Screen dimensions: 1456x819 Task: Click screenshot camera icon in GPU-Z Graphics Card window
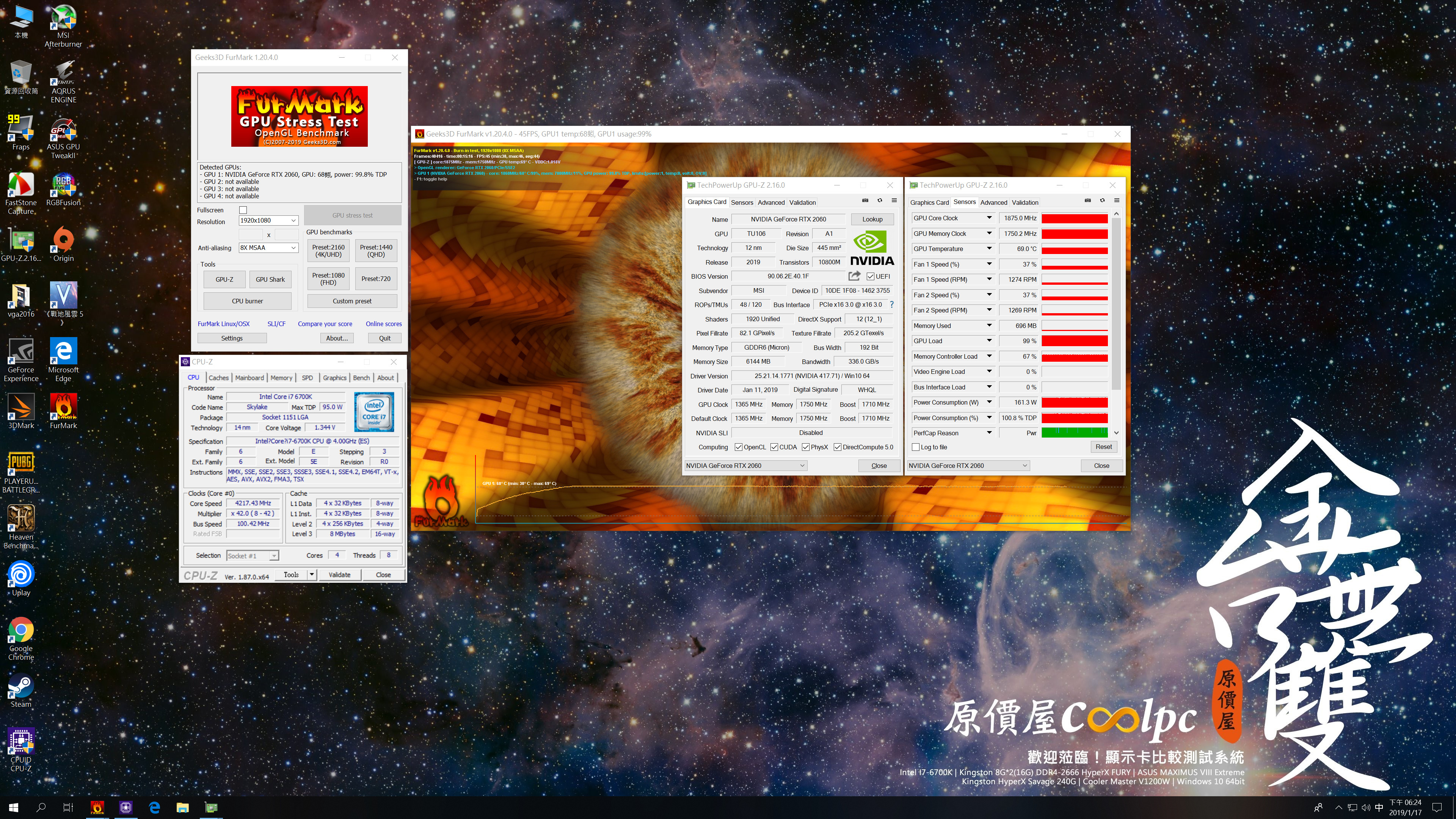[865, 201]
